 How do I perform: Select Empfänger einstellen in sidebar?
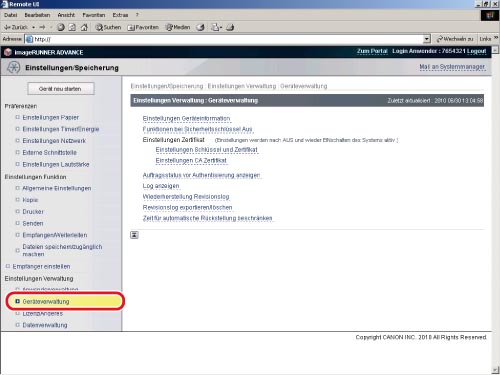pos(41,266)
